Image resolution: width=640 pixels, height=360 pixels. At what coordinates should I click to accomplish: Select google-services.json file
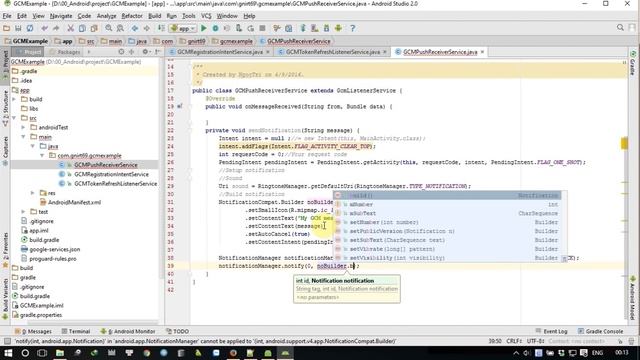pyautogui.click(x=55, y=249)
